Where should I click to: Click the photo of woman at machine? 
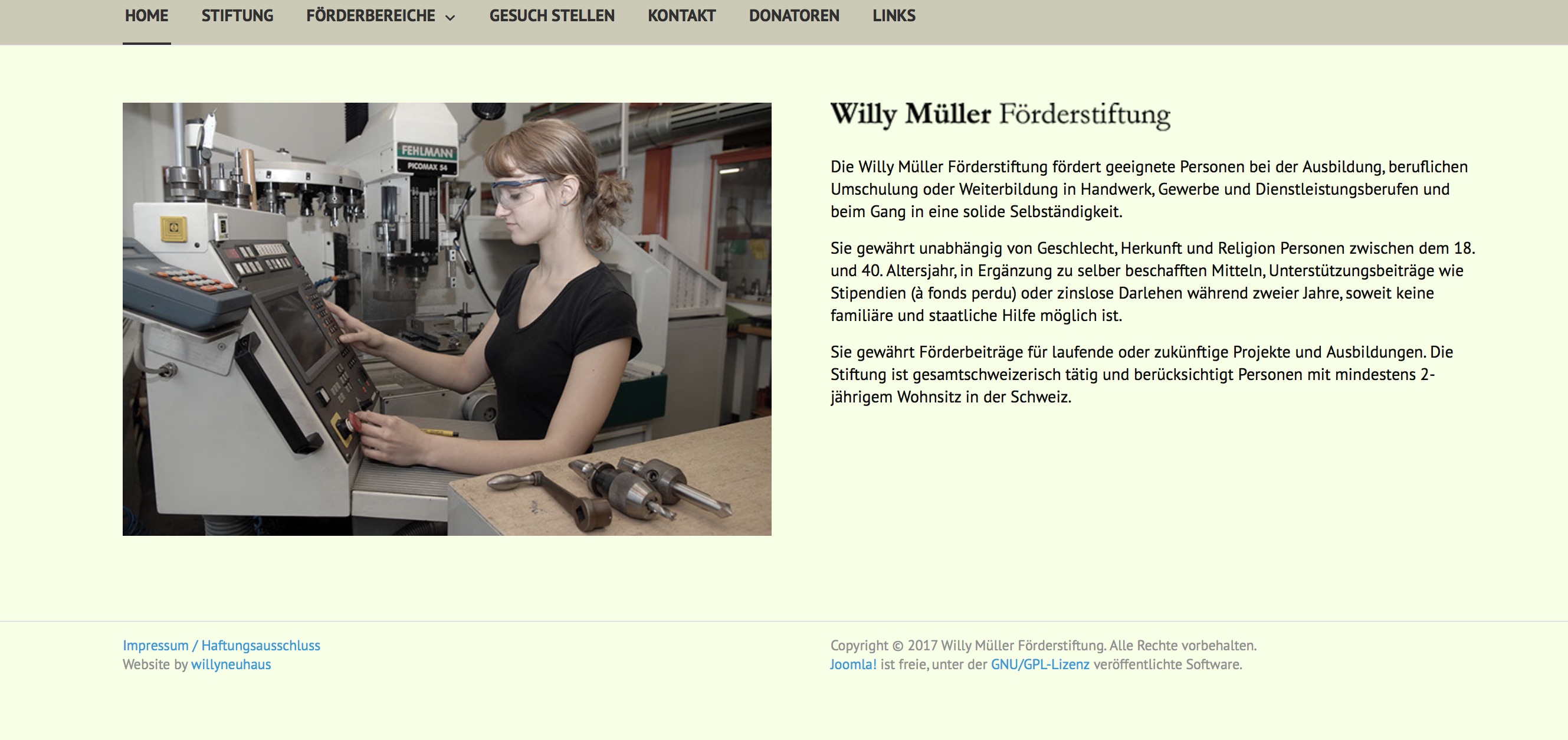tap(447, 319)
